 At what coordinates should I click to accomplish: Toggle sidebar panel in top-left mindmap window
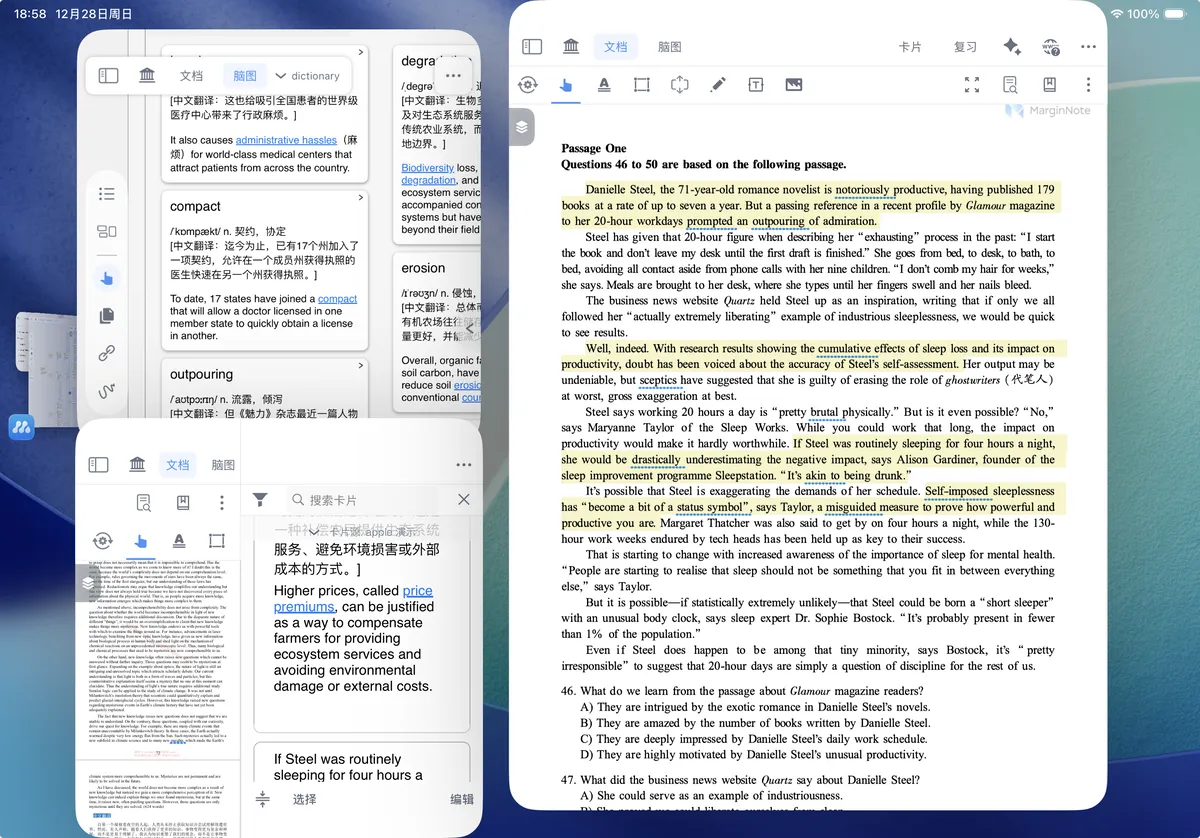pos(109,76)
